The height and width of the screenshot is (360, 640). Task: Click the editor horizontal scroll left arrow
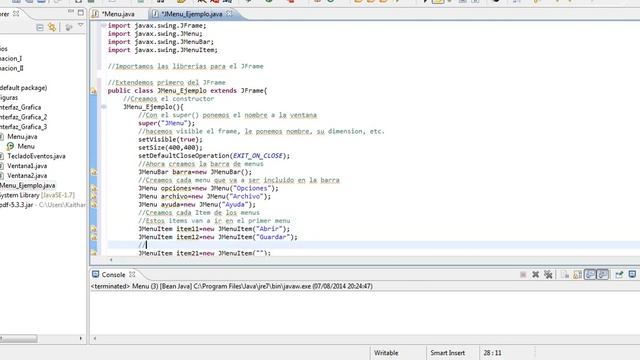pyautogui.click(x=111, y=260)
